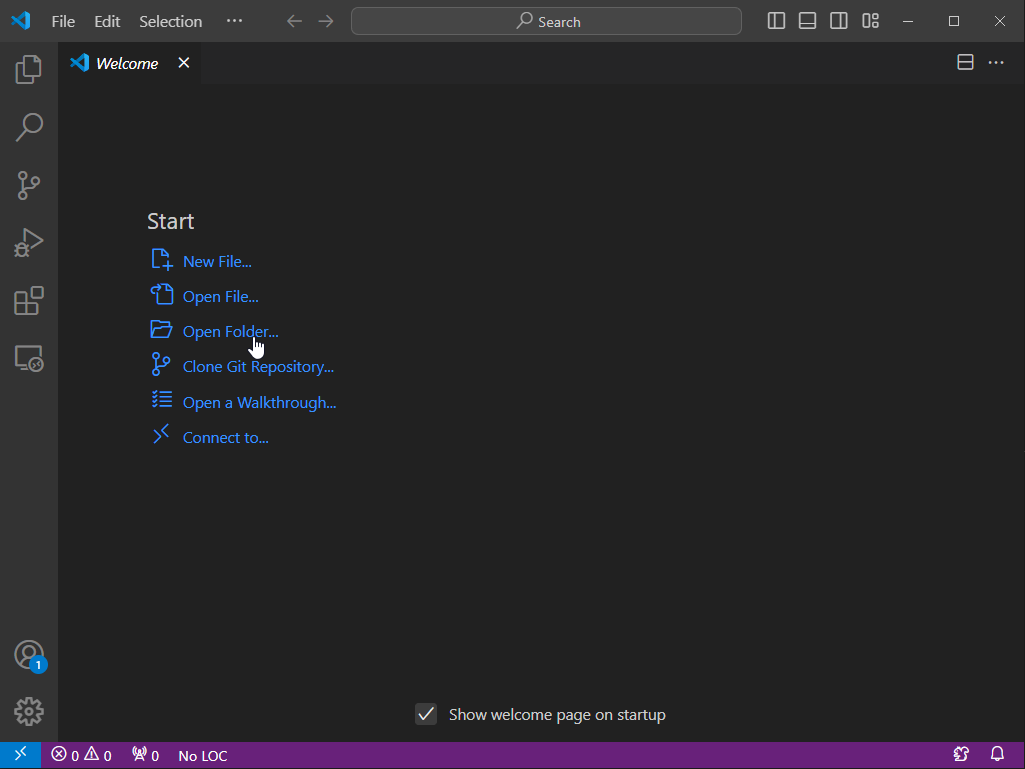Click the Clone Git Repository... link
Image resolution: width=1025 pixels, height=769 pixels.
(258, 367)
